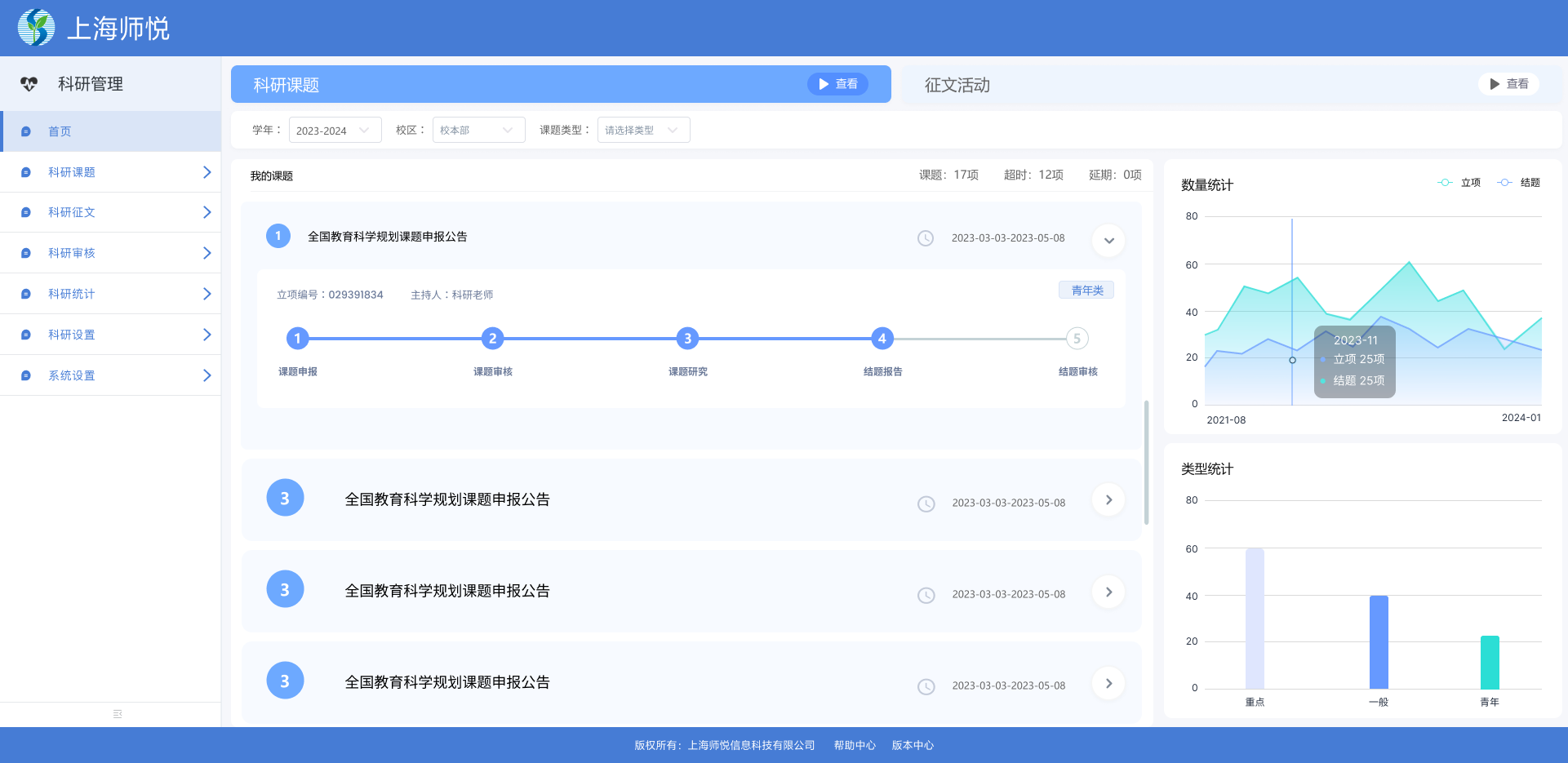This screenshot has width=1568, height=763.
Task: Open the 科研审核 sidebar icon
Action: click(x=26, y=253)
